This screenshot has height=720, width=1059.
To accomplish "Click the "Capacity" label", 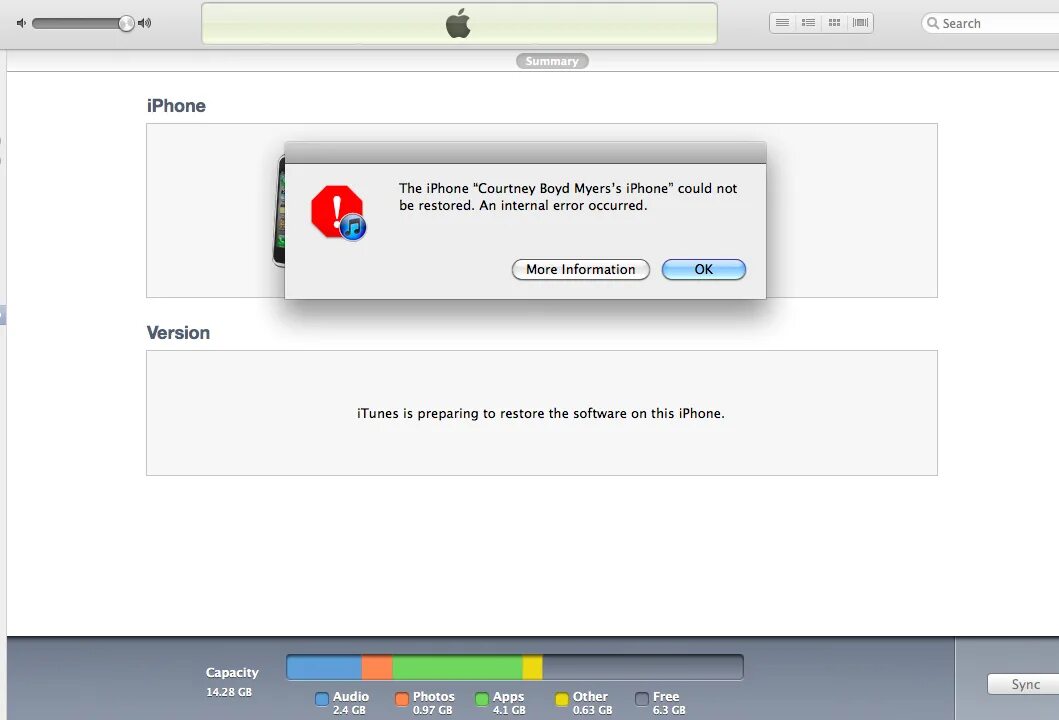I will tap(232, 673).
